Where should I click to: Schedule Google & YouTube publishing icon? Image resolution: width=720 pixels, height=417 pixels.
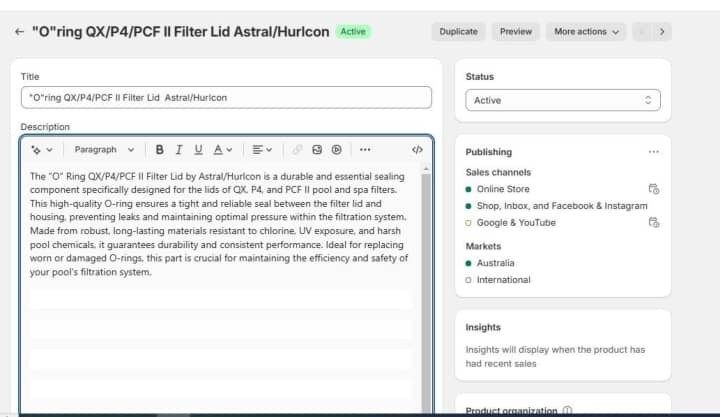click(x=654, y=223)
